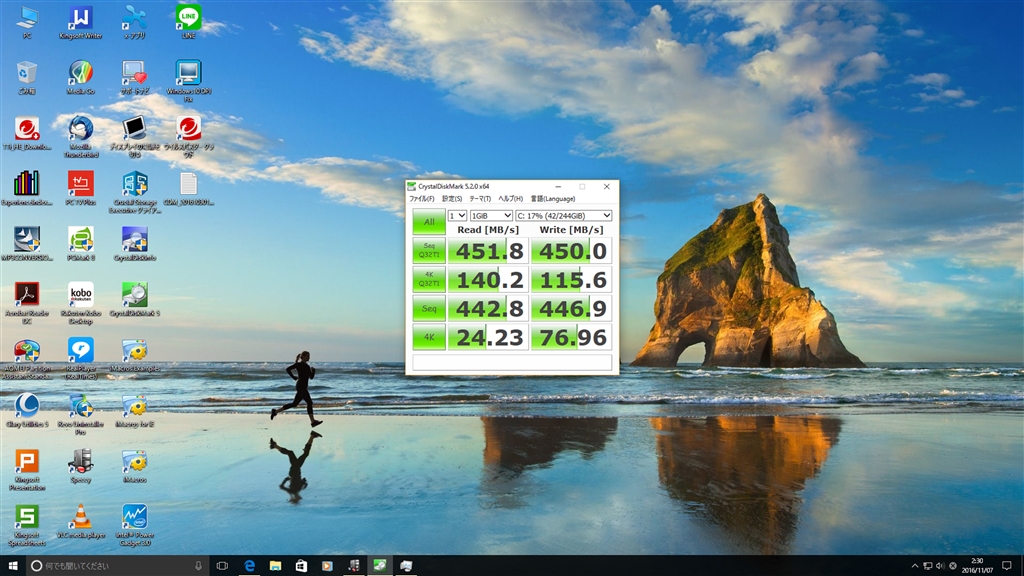The width and height of the screenshot is (1024, 576).
Task: Open the Action Center notification icon
Action: [x=1007, y=566]
